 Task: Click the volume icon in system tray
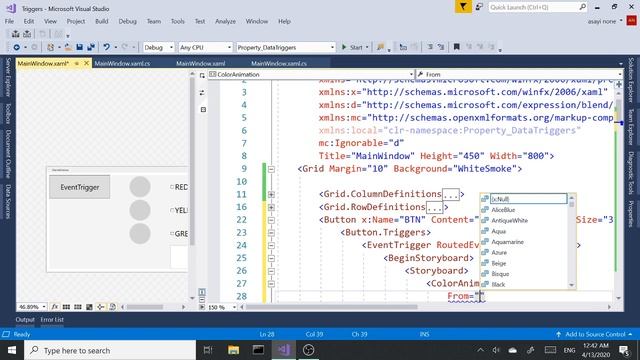coord(496,350)
